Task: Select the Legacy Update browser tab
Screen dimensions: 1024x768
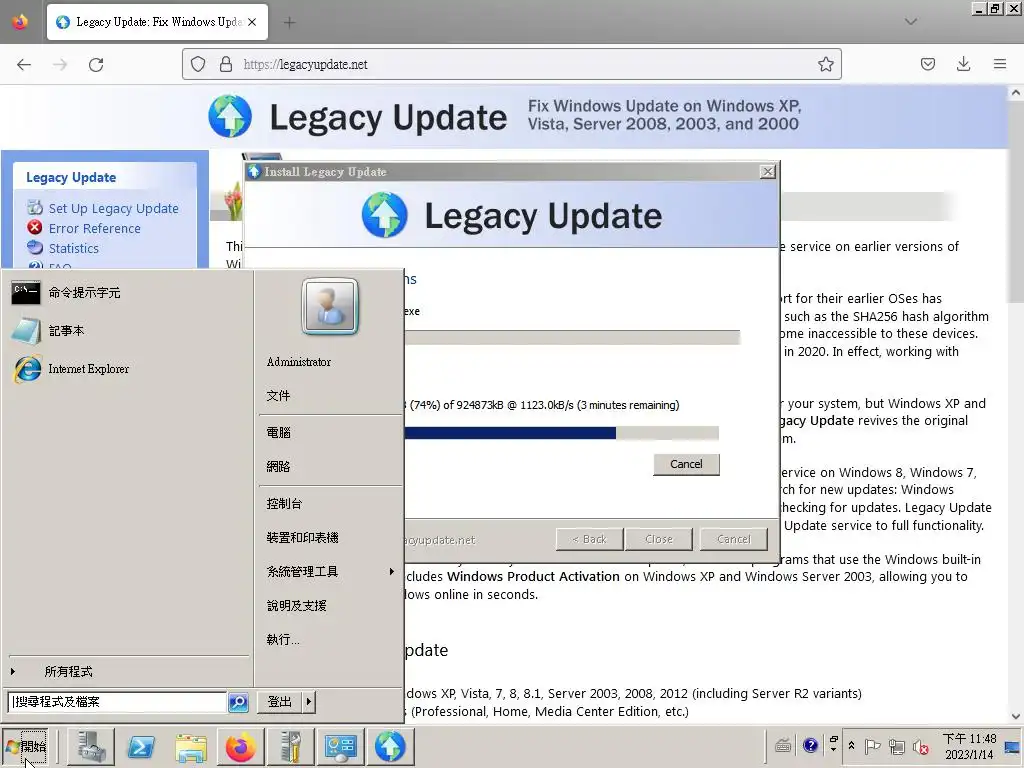Action: [157, 22]
